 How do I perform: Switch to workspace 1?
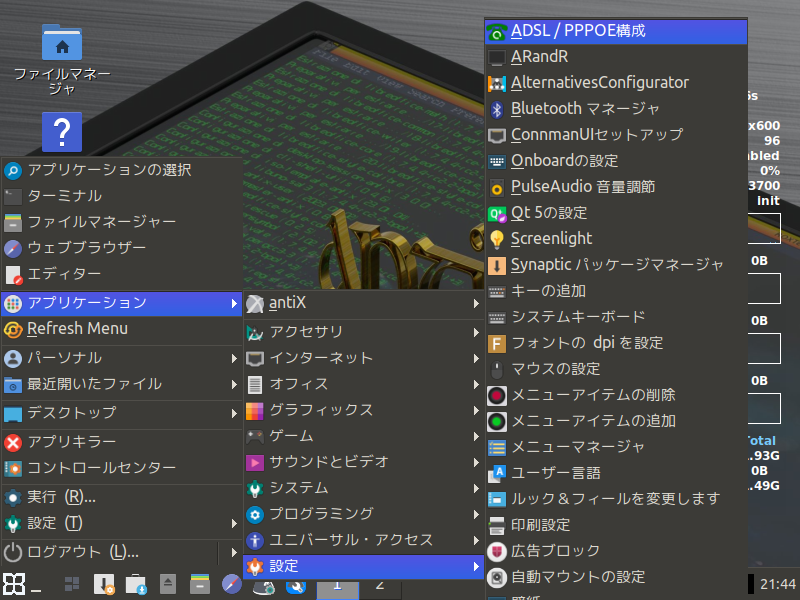click(338, 588)
